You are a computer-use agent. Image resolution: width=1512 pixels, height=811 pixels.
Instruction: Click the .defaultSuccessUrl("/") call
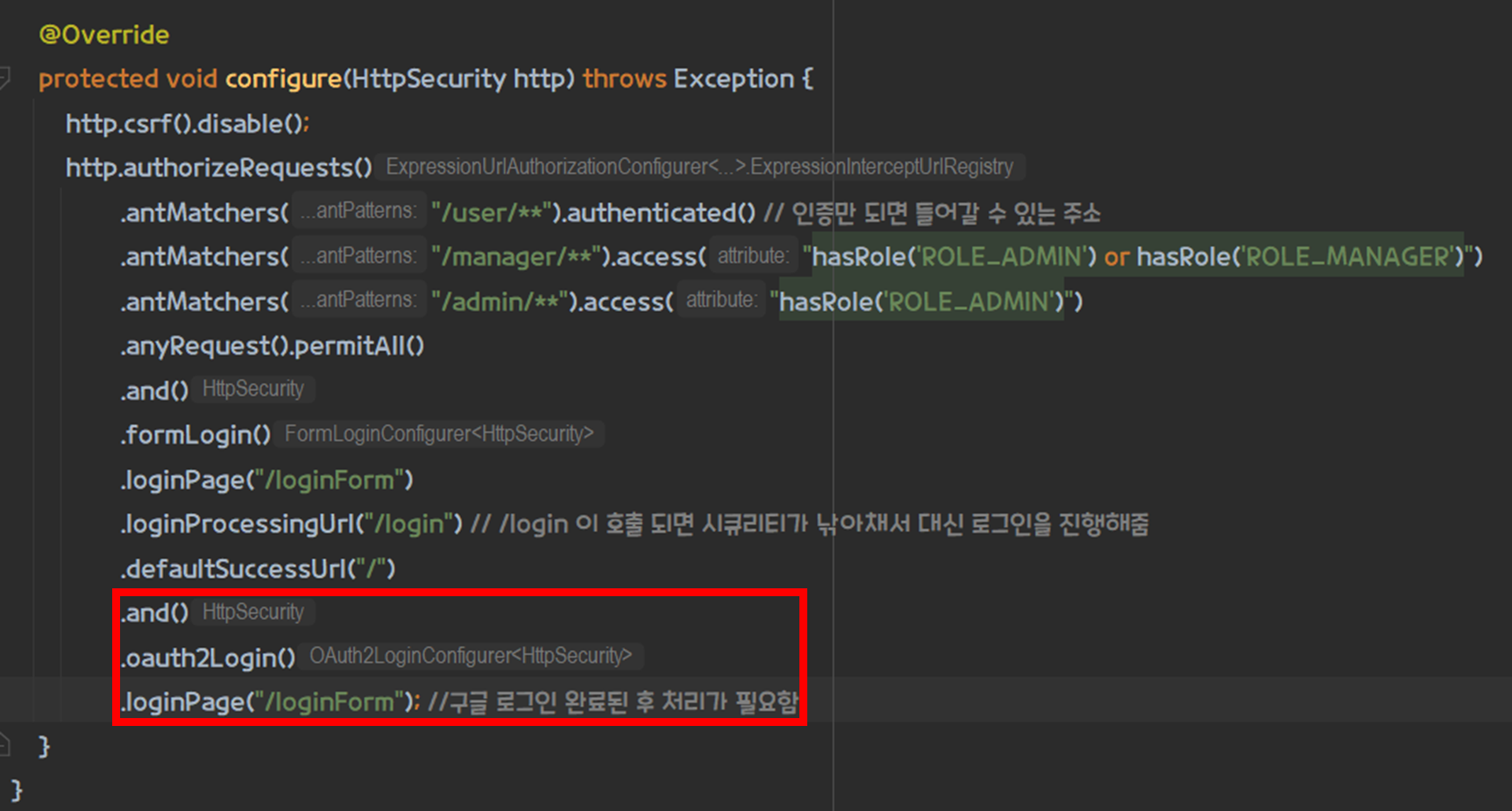(258, 569)
